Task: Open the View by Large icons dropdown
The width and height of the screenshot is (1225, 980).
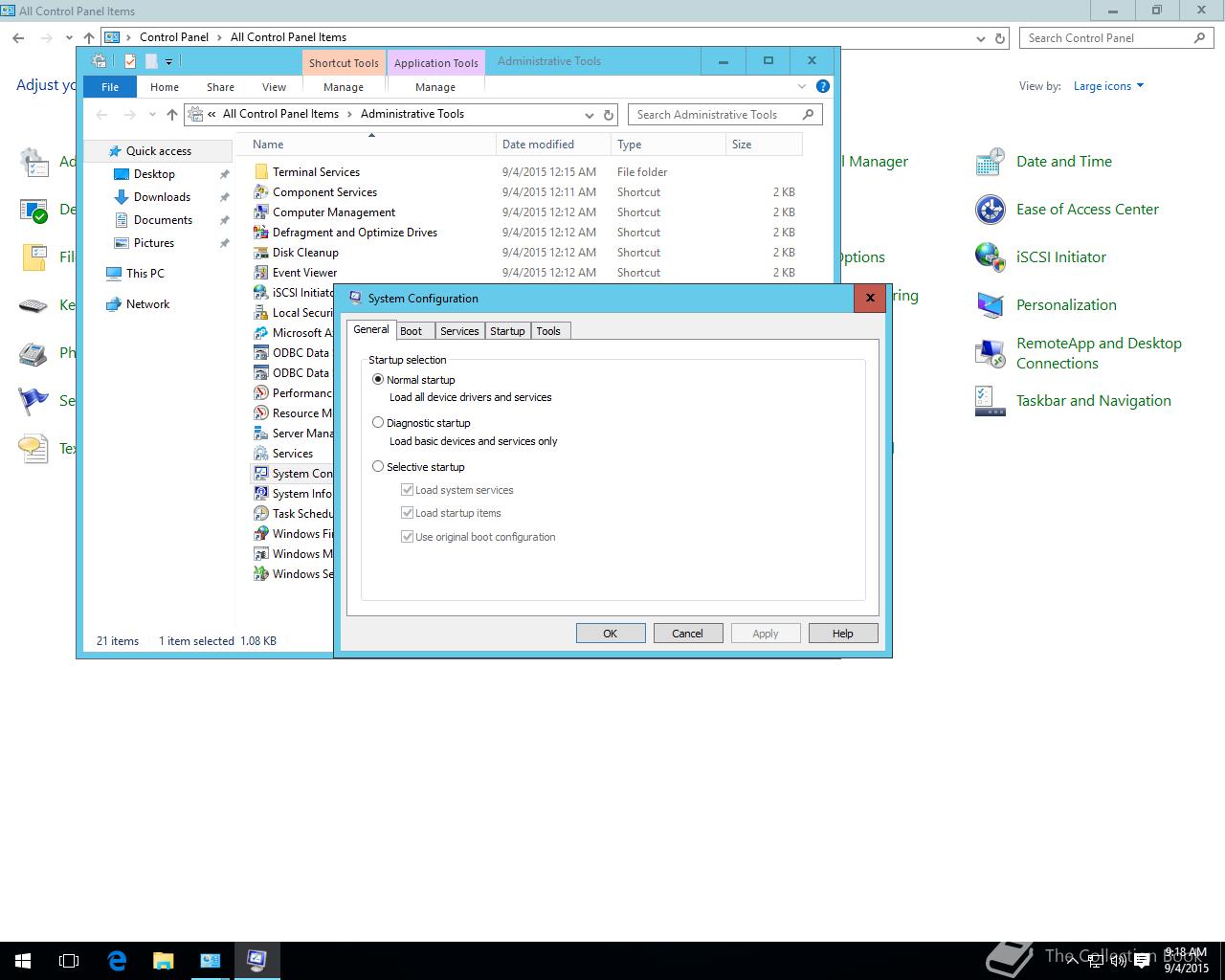Action: coord(1108,86)
